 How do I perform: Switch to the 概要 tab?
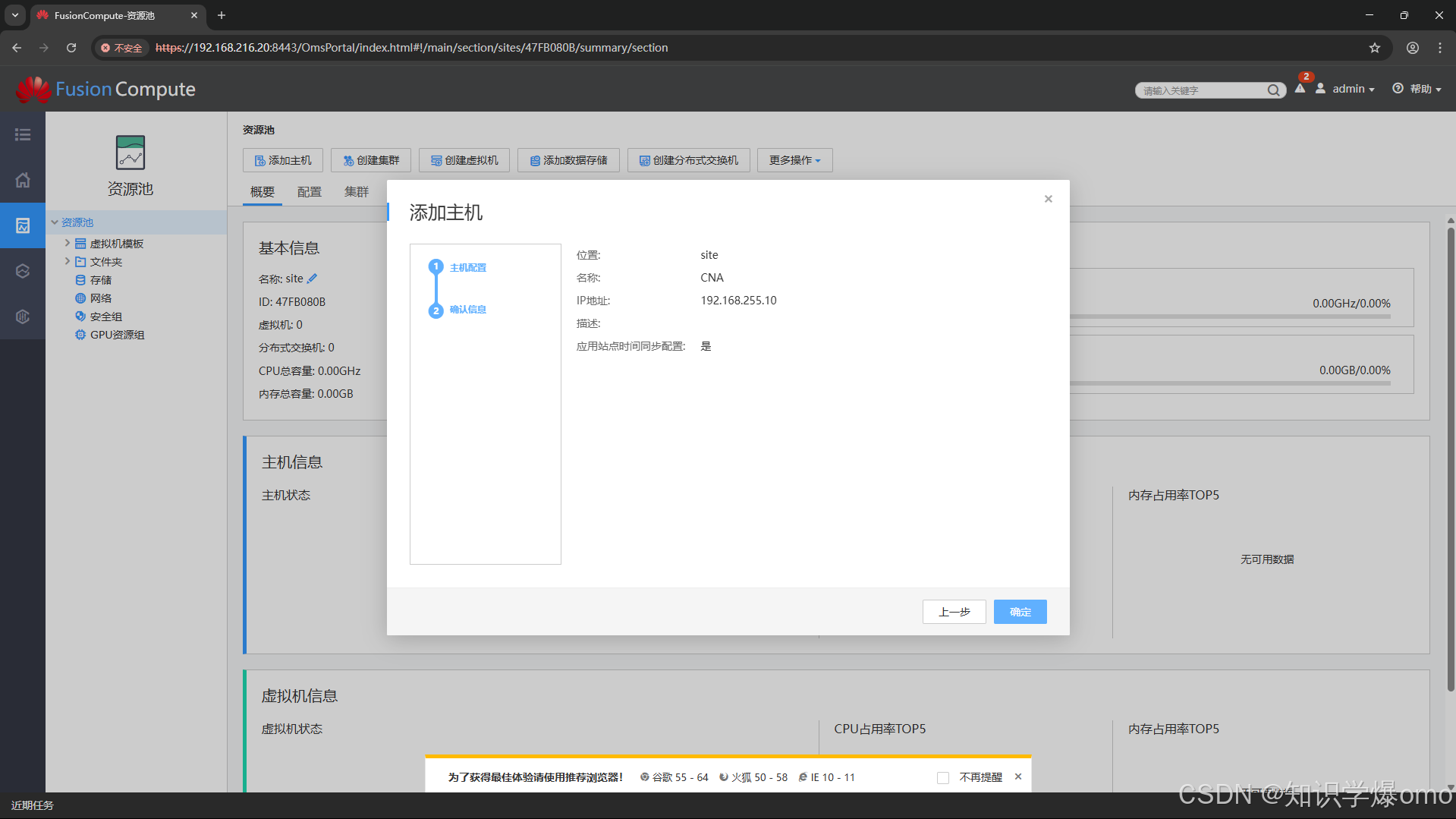tap(263, 192)
